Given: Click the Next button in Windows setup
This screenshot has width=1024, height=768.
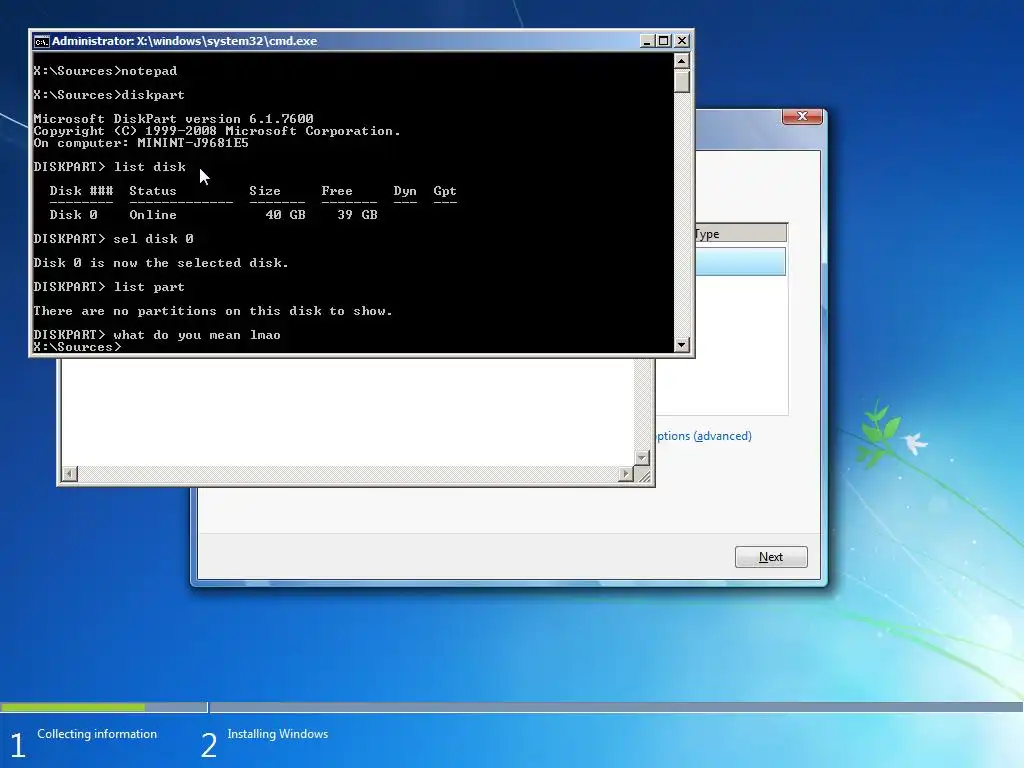Looking at the screenshot, I should tap(771, 557).
